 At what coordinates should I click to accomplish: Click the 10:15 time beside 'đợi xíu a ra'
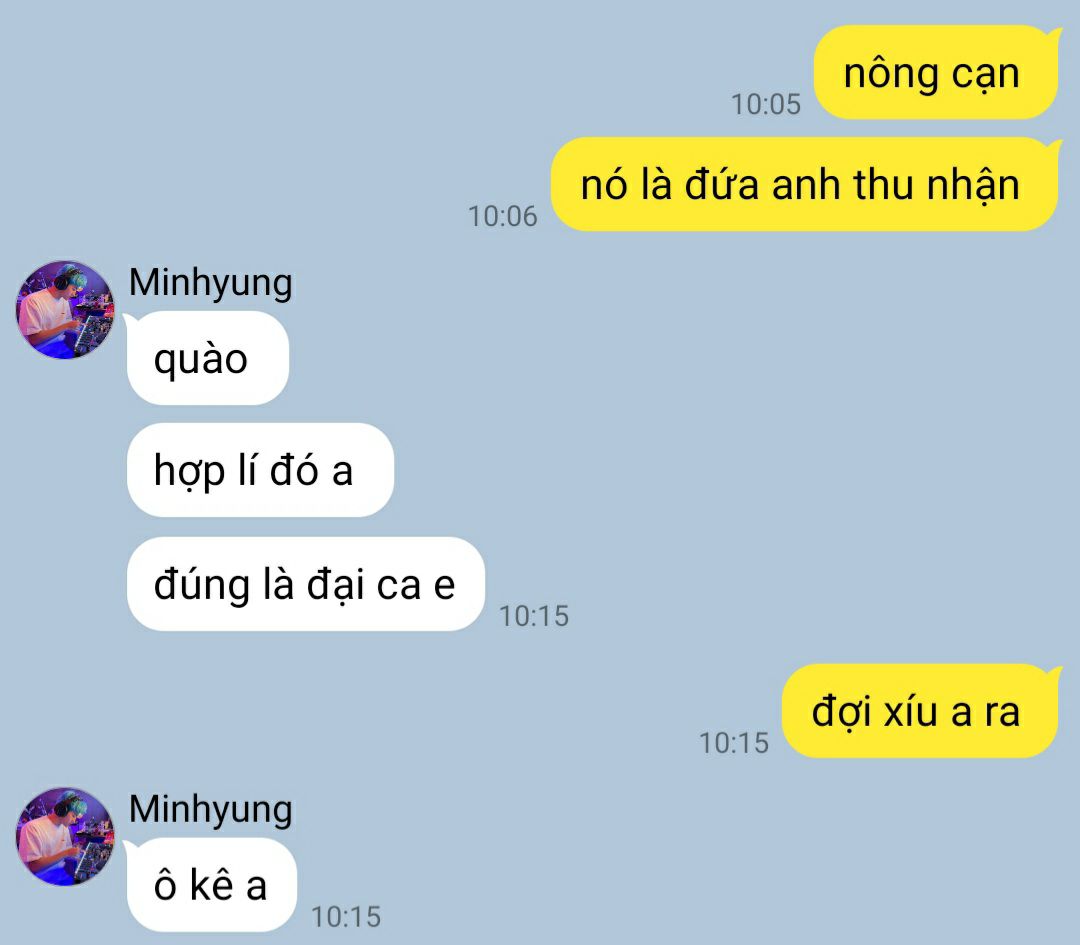734,743
